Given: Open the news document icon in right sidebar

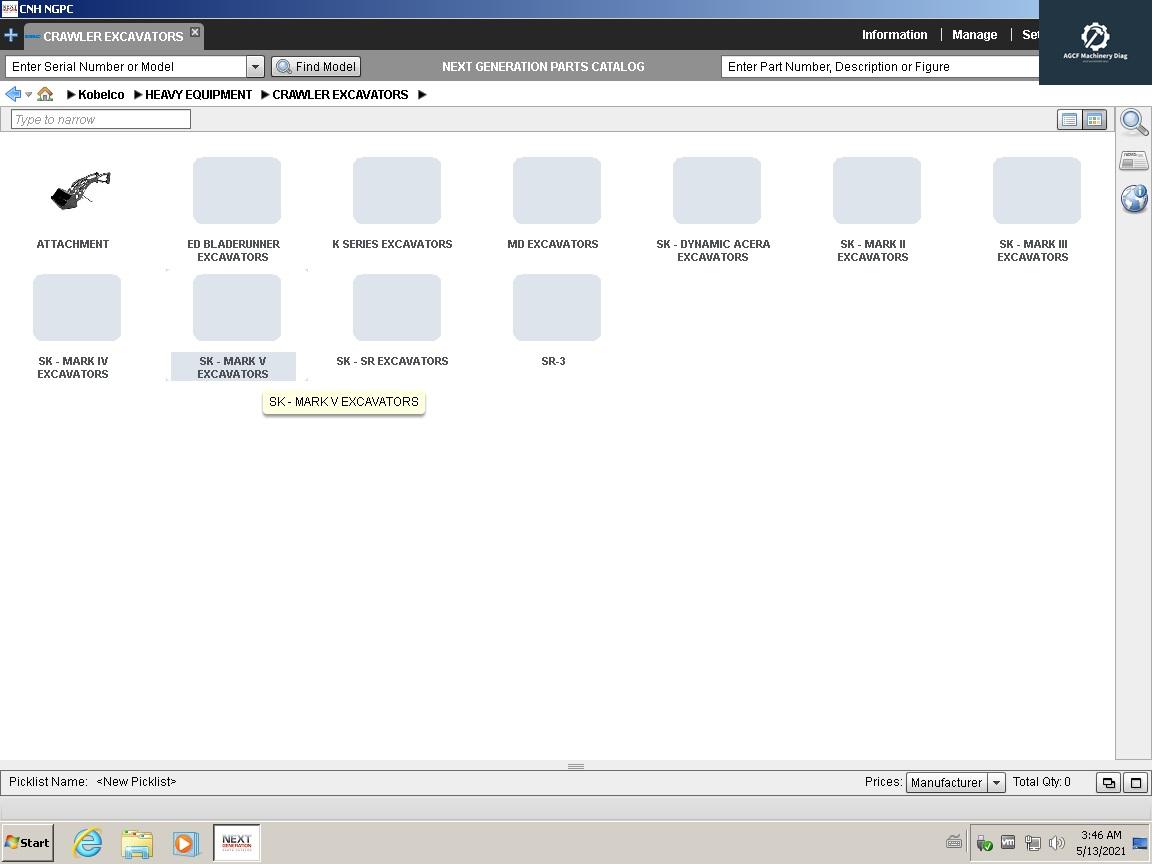Looking at the screenshot, I should point(1134,160).
